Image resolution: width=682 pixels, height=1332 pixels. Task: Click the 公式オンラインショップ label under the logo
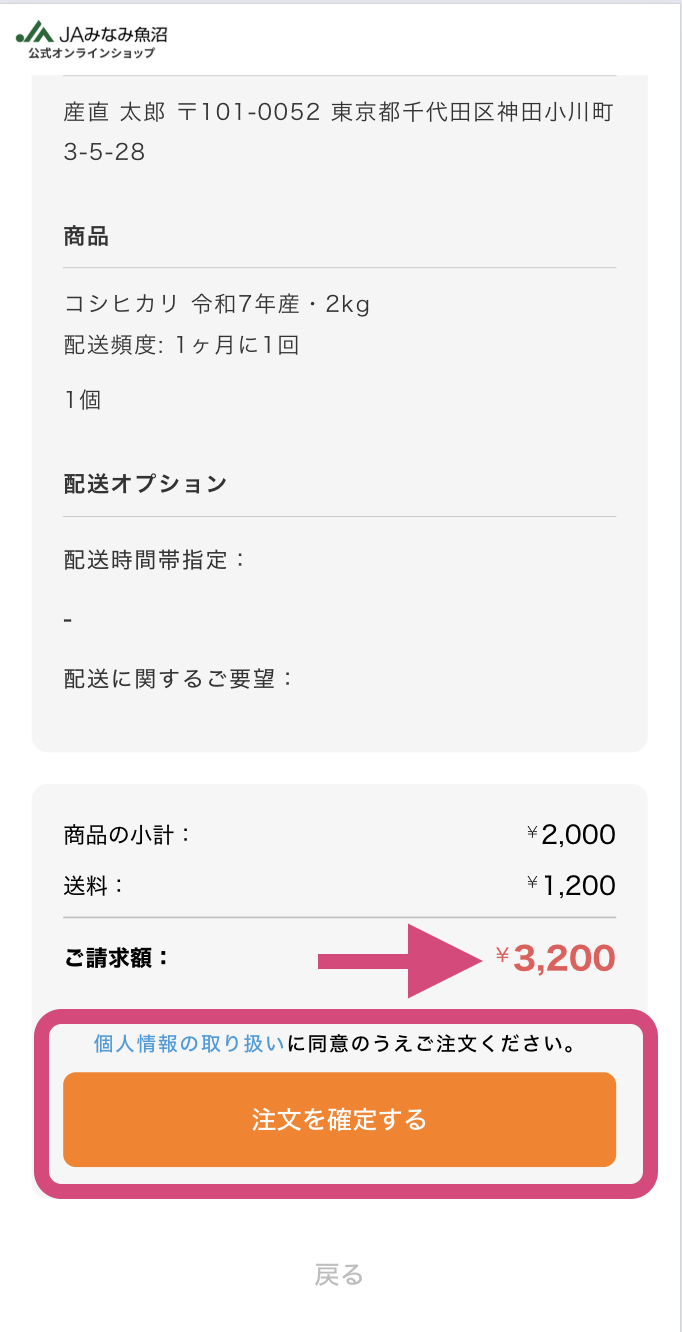92,55
